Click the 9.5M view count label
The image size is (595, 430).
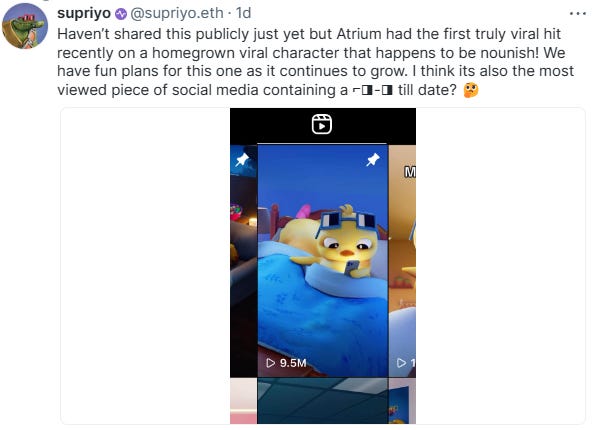click(x=293, y=363)
